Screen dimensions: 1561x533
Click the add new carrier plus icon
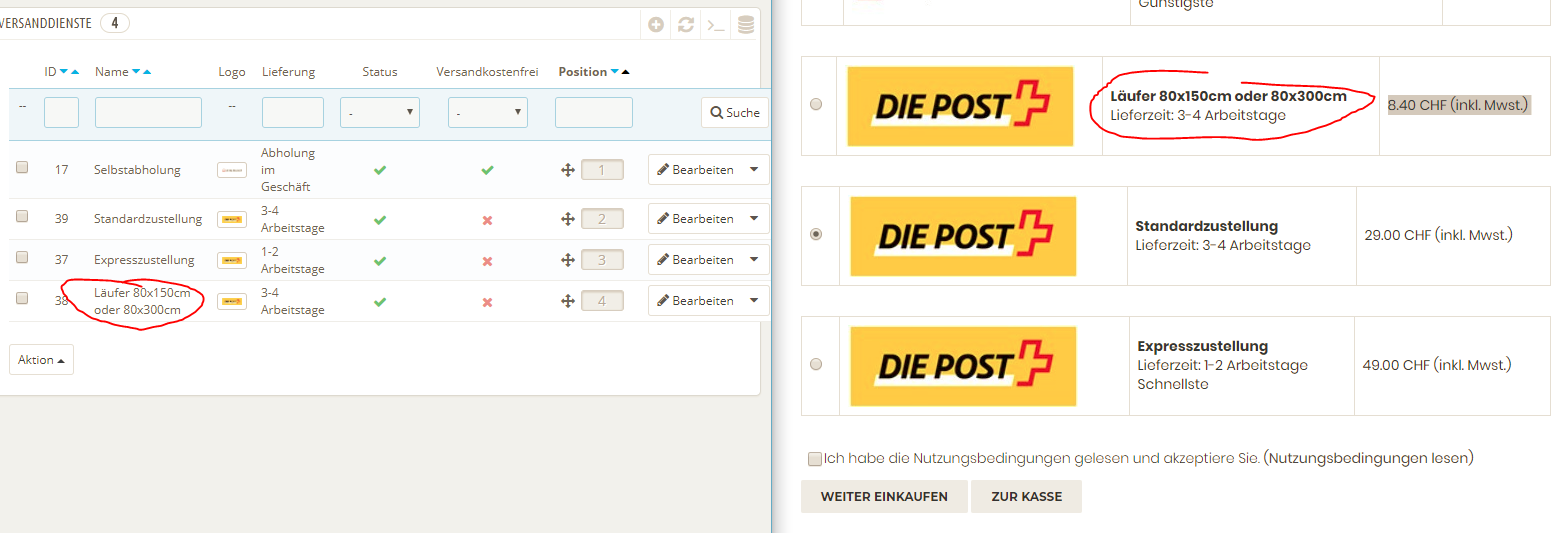pyautogui.click(x=656, y=25)
